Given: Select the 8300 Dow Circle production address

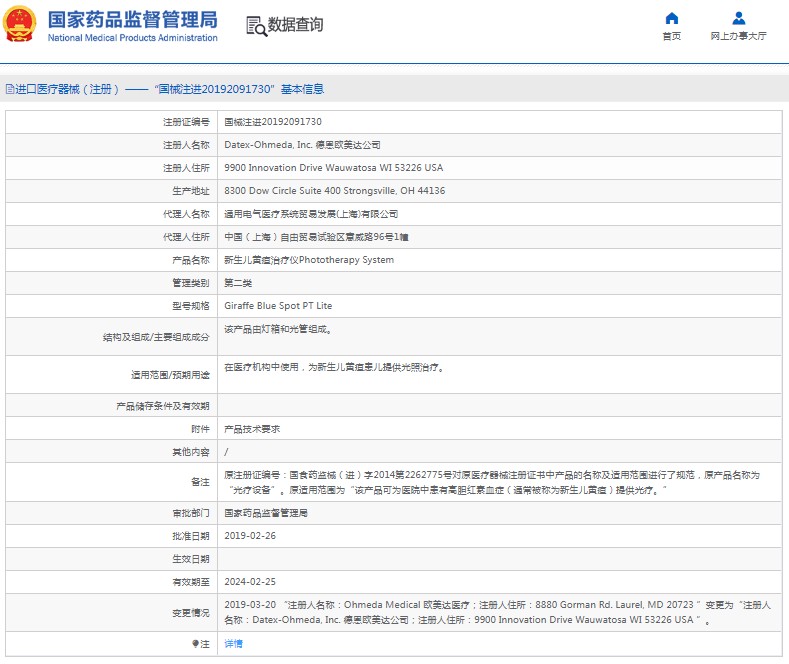Looking at the screenshot, I should [x=335, y=191].
